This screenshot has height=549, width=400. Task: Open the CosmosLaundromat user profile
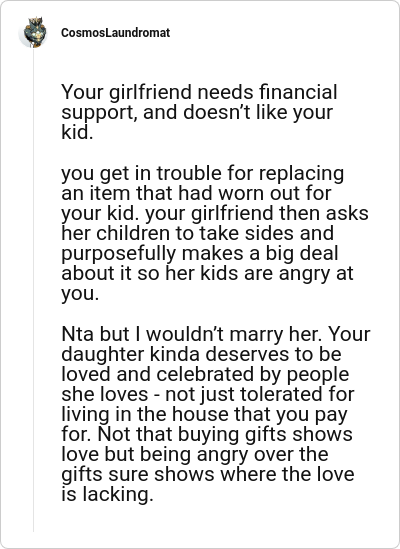pyautogui.click(x=115, y=33)
